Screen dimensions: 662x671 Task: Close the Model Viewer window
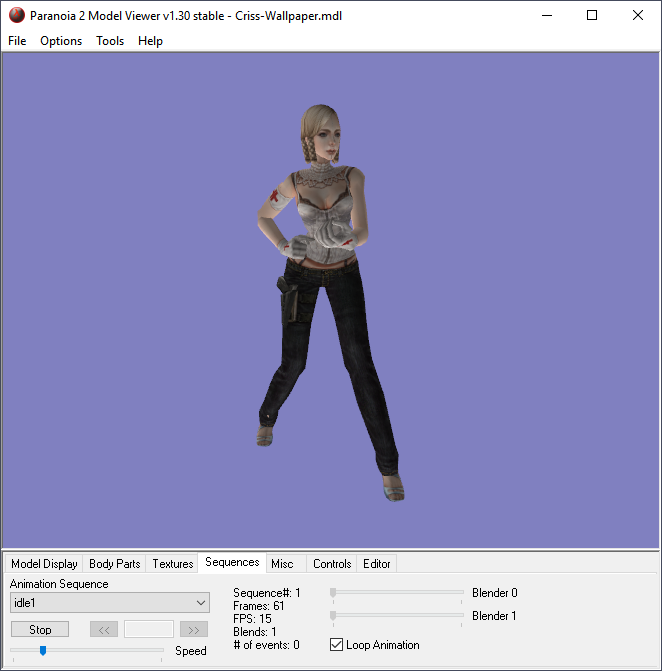pyautogui.click(x=638, y=15)
